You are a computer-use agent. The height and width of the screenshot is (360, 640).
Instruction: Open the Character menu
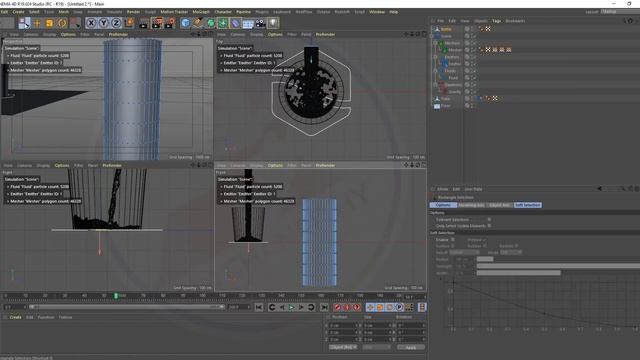click(223, 12)
